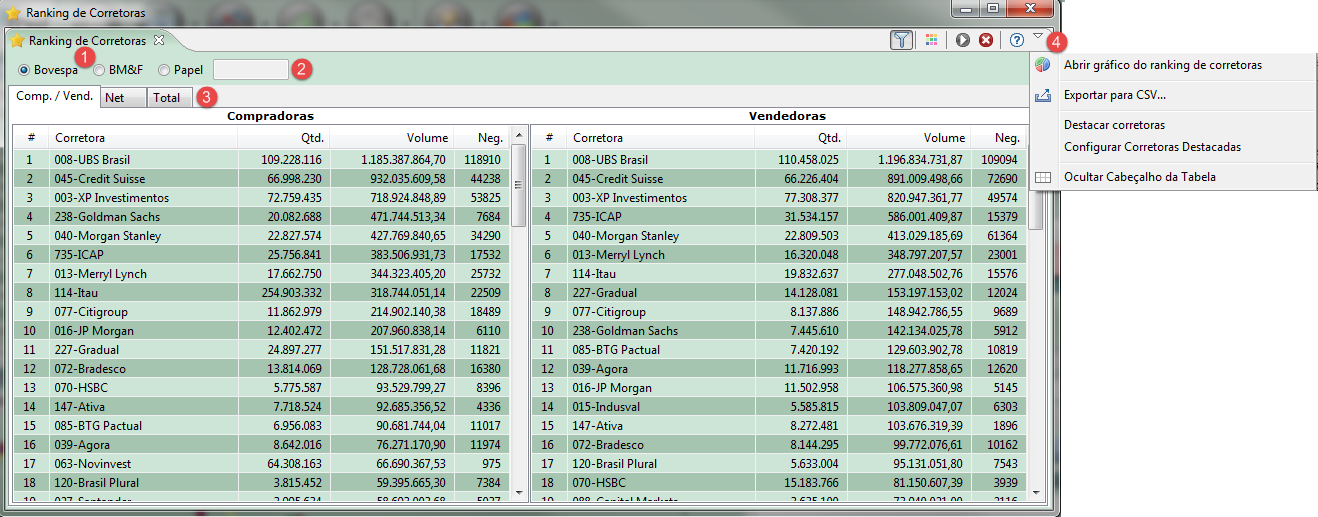Sort Compradoras table by Volume header

pyautogui.click(x=390, y=138)
